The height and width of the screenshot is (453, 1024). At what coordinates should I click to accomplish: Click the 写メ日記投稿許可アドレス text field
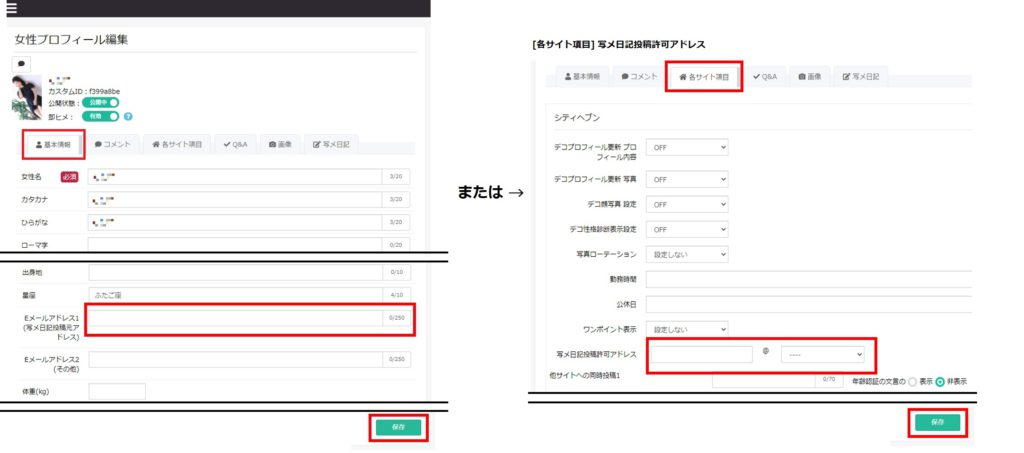(x=702, y=354)
